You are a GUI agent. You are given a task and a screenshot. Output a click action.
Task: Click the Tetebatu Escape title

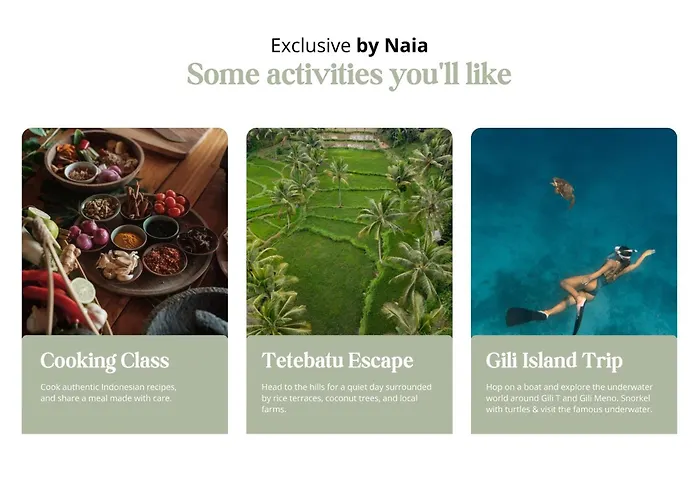coord(338,360)
